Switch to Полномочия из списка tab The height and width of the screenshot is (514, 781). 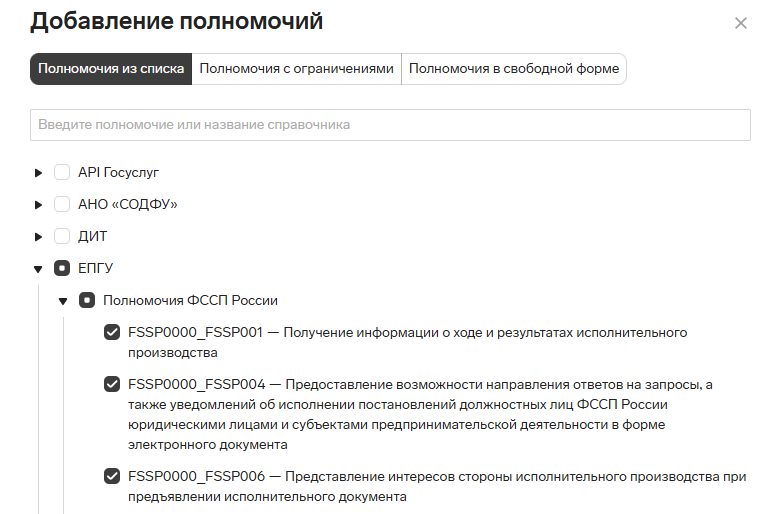111,69
